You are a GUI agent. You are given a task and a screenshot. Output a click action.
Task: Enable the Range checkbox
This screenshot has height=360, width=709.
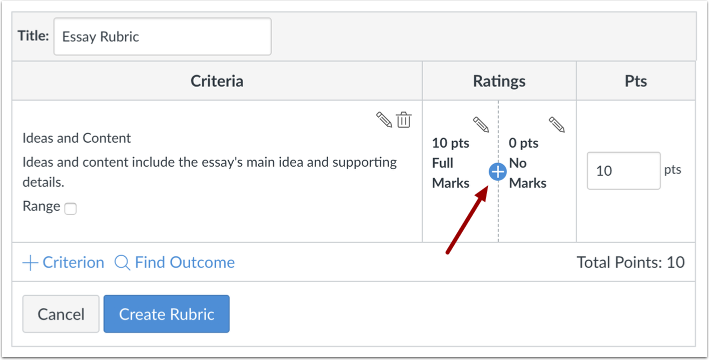(71, 208)
